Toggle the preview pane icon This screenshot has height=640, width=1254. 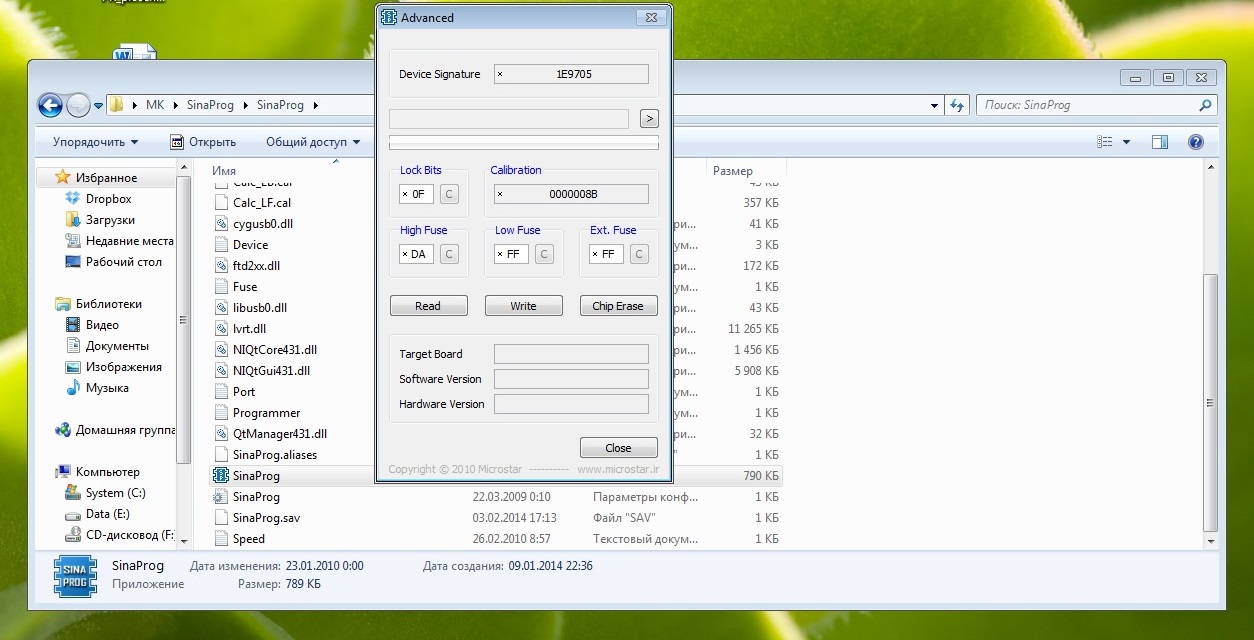click(x=1160, y=142)
